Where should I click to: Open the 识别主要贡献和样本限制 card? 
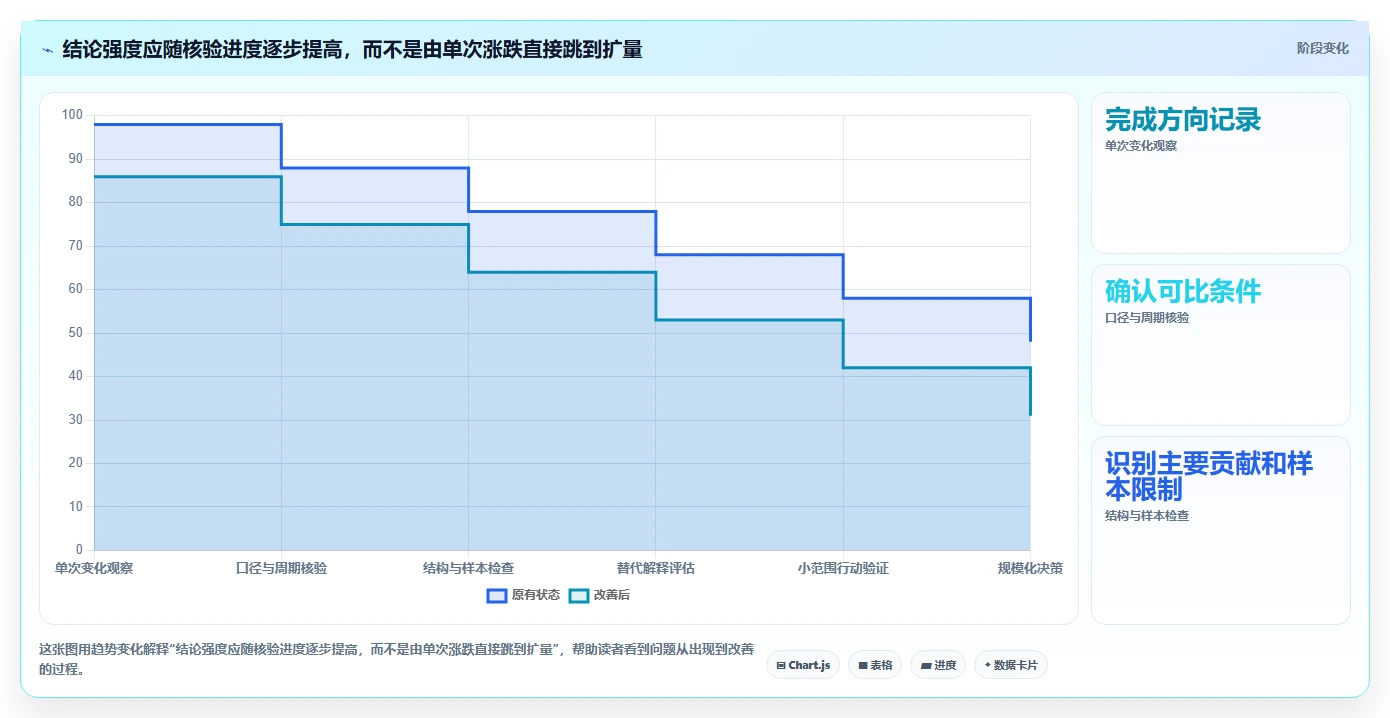coord(1220,530)
